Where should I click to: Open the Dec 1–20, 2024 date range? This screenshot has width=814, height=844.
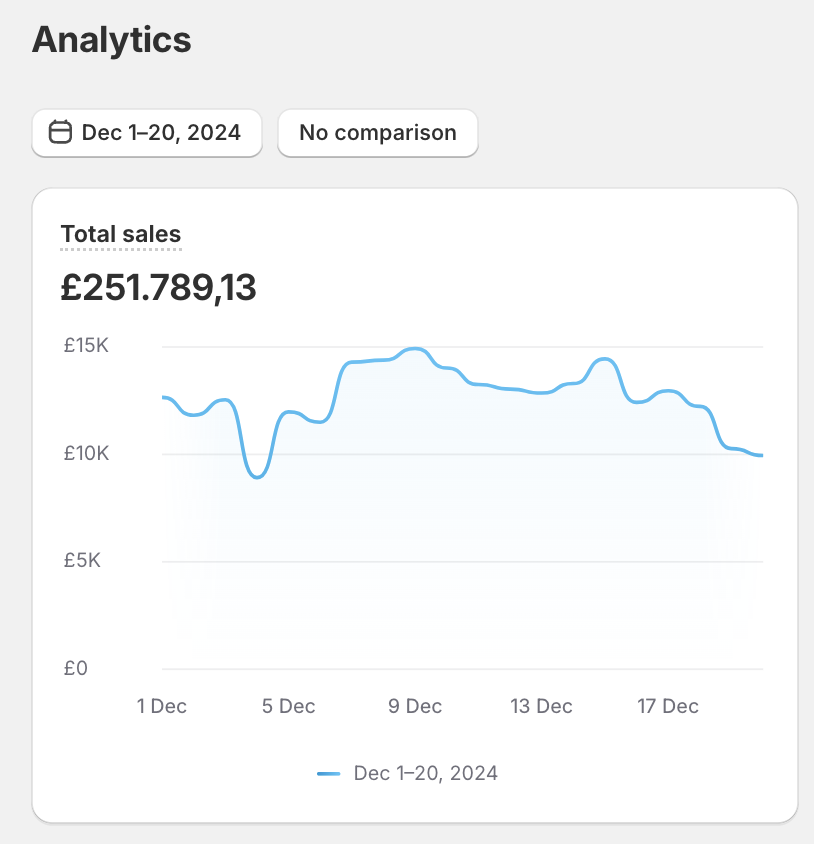pyautogui.click(x=160, y=132)
